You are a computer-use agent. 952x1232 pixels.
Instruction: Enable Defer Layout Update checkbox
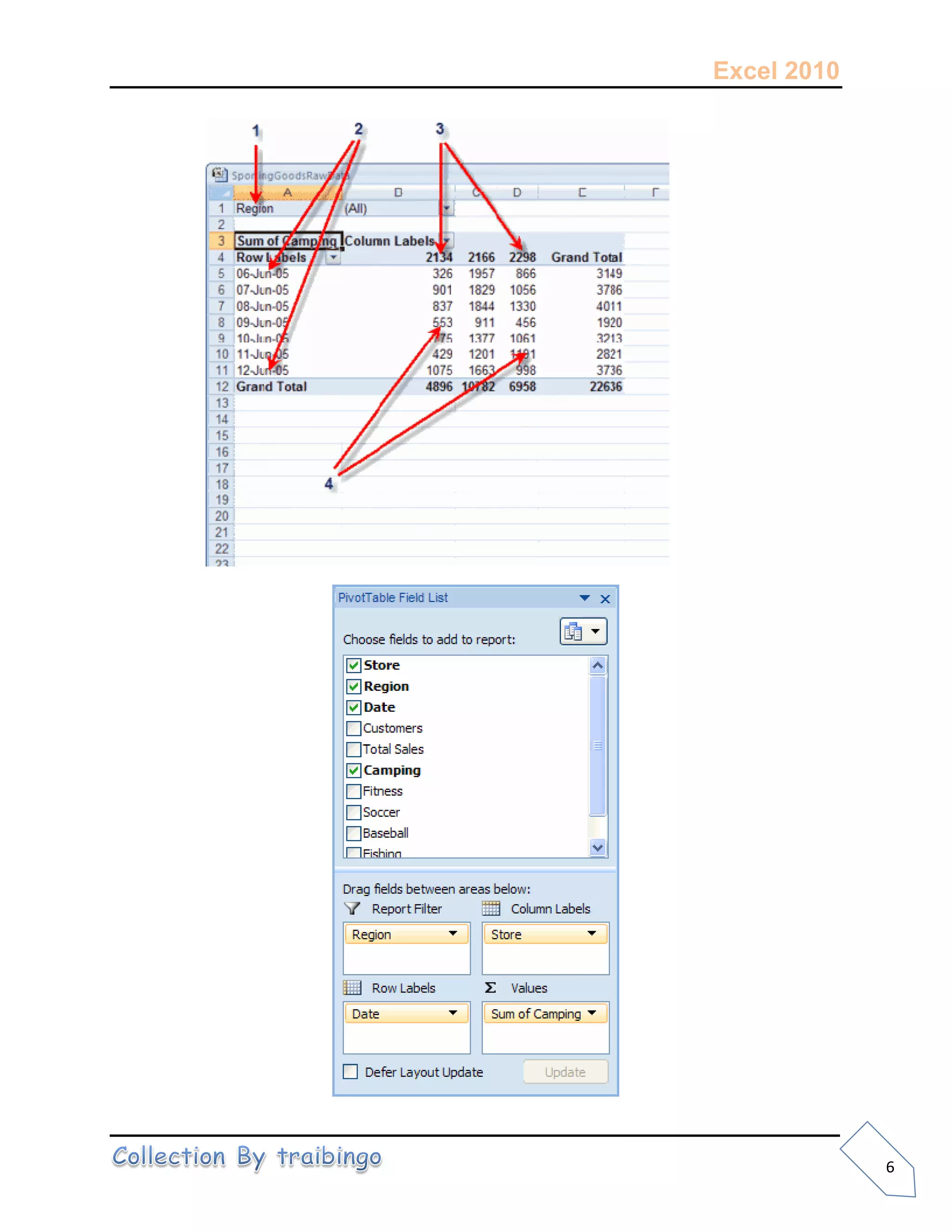(350, 1072)
